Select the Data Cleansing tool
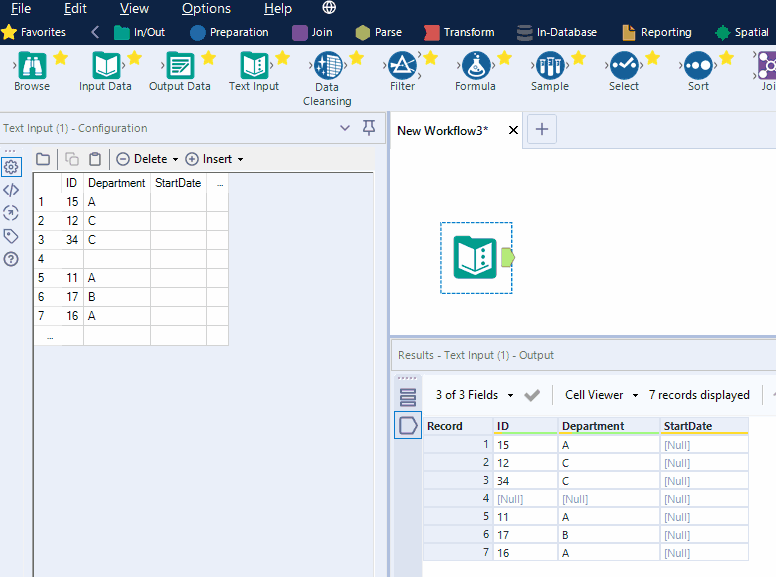 tap(328, 65)
